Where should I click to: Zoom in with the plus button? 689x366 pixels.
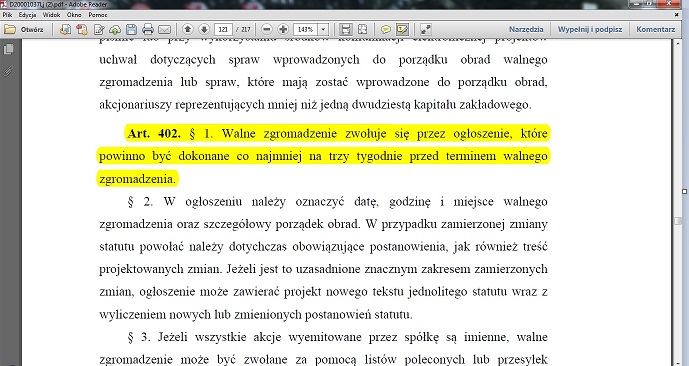tap(283, 29)
